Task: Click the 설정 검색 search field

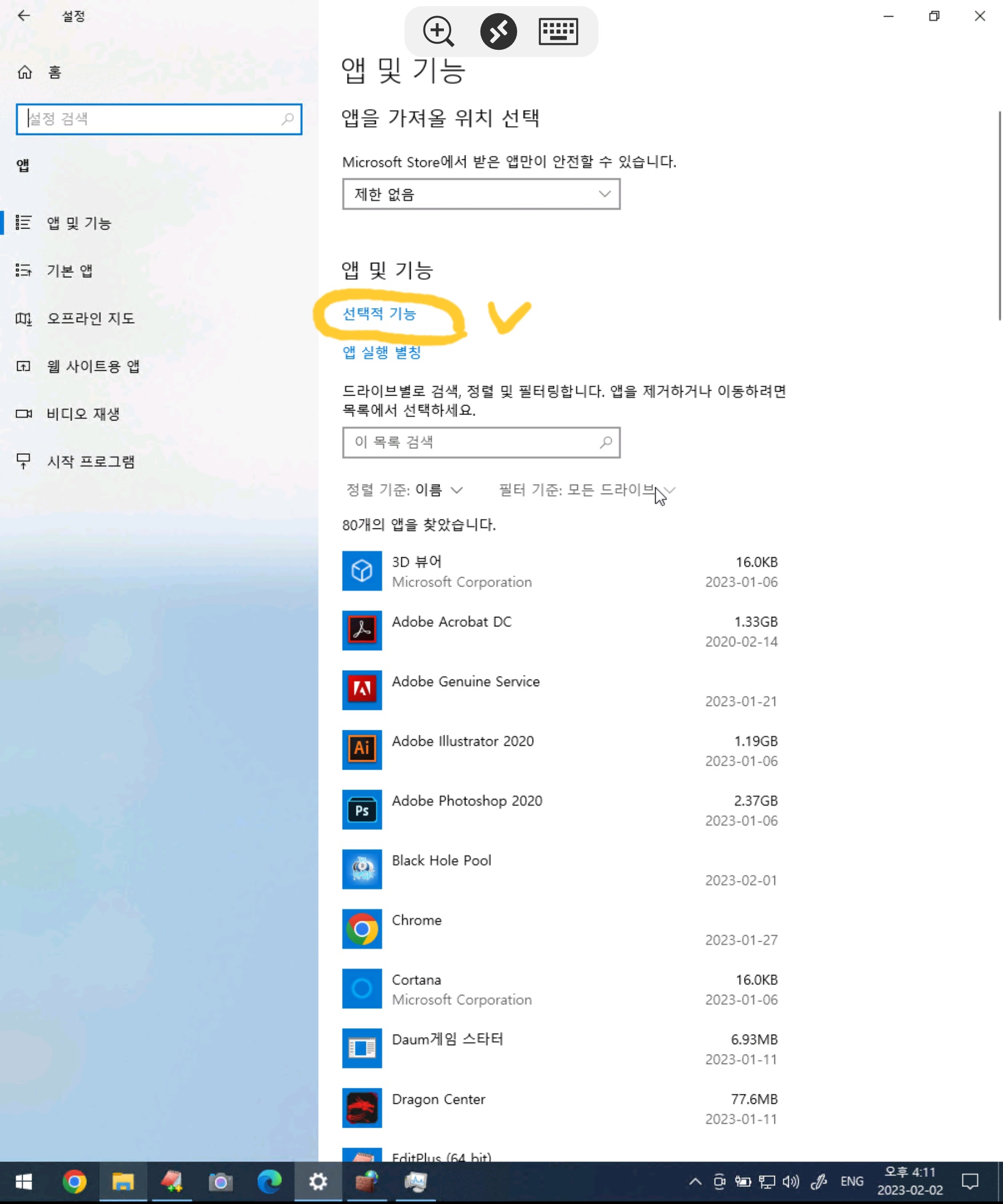Action: (x=159, y=120)
